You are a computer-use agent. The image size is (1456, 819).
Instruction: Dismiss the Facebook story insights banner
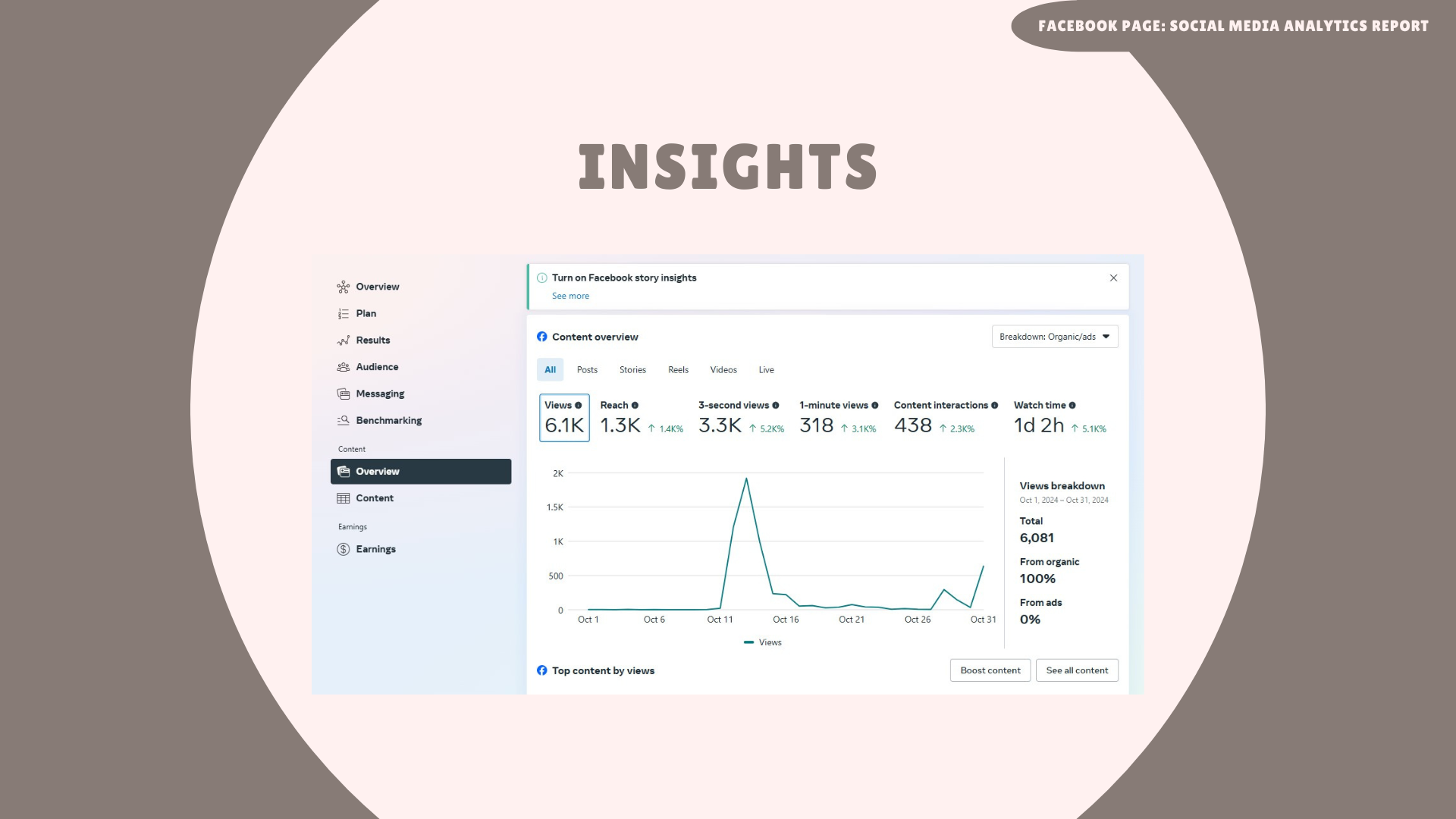coord(1113,278)
